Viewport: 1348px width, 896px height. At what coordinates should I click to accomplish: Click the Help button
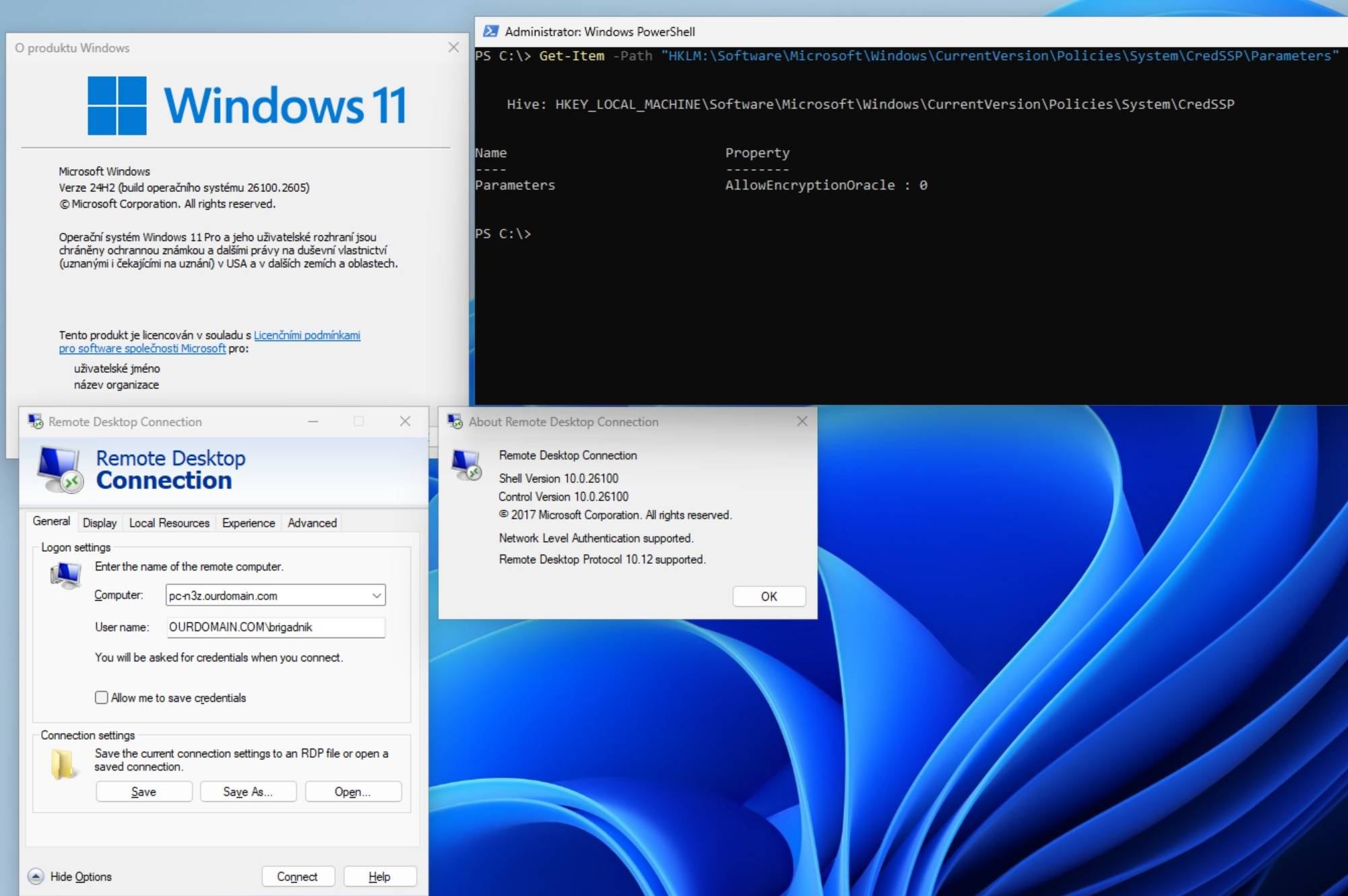tap(379, 876)
